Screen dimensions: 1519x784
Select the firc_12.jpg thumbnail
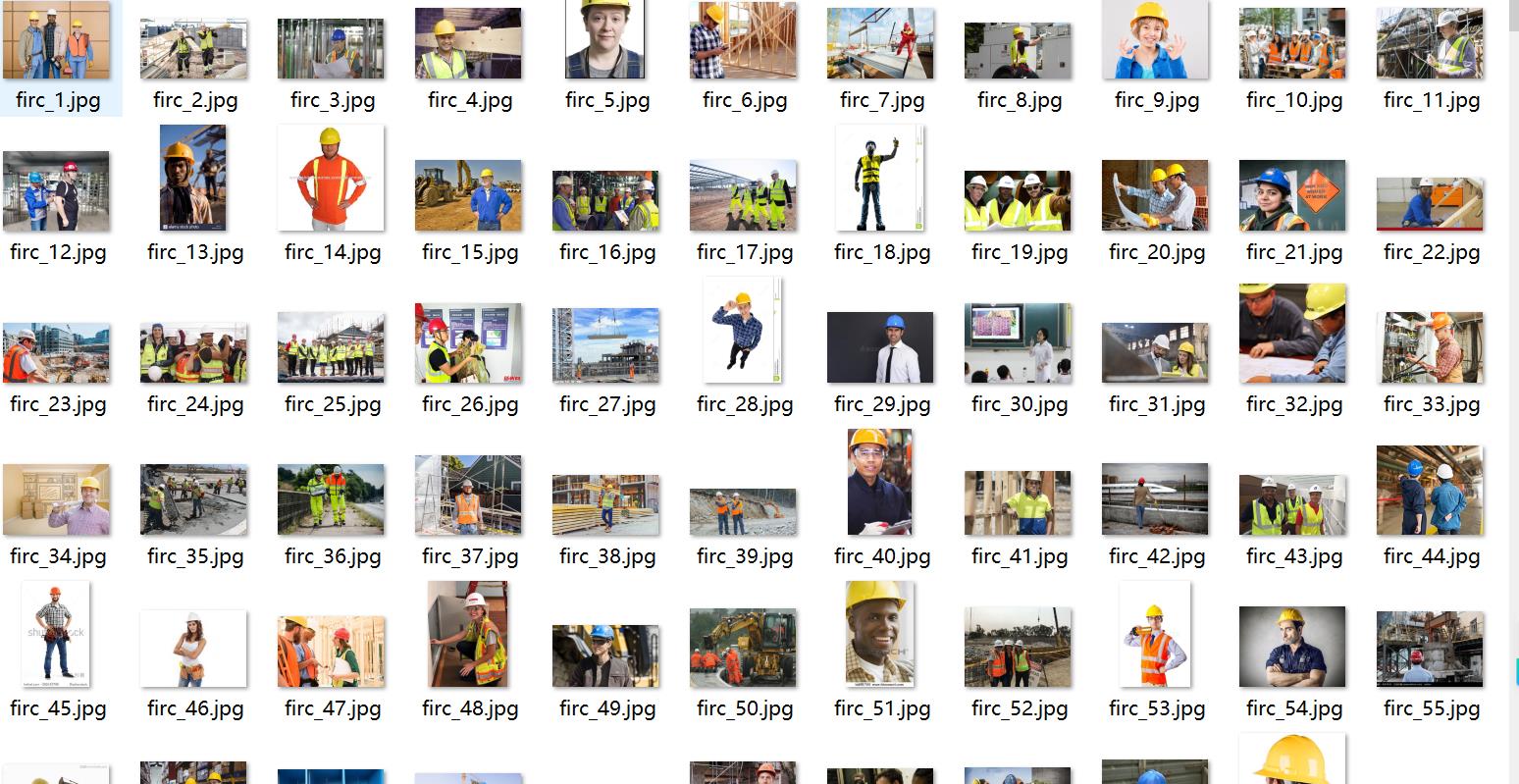(x=56, y=191)
